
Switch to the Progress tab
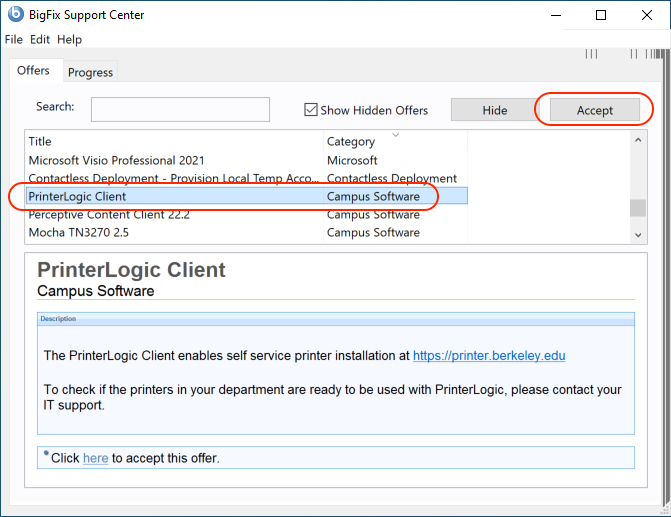(x=91, y=72)
